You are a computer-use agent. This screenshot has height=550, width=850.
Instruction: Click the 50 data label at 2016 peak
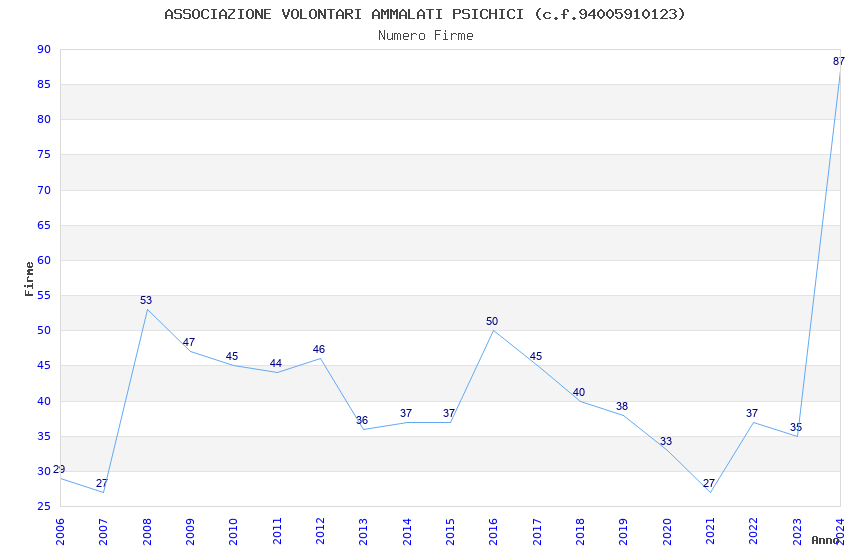point(492,321)
